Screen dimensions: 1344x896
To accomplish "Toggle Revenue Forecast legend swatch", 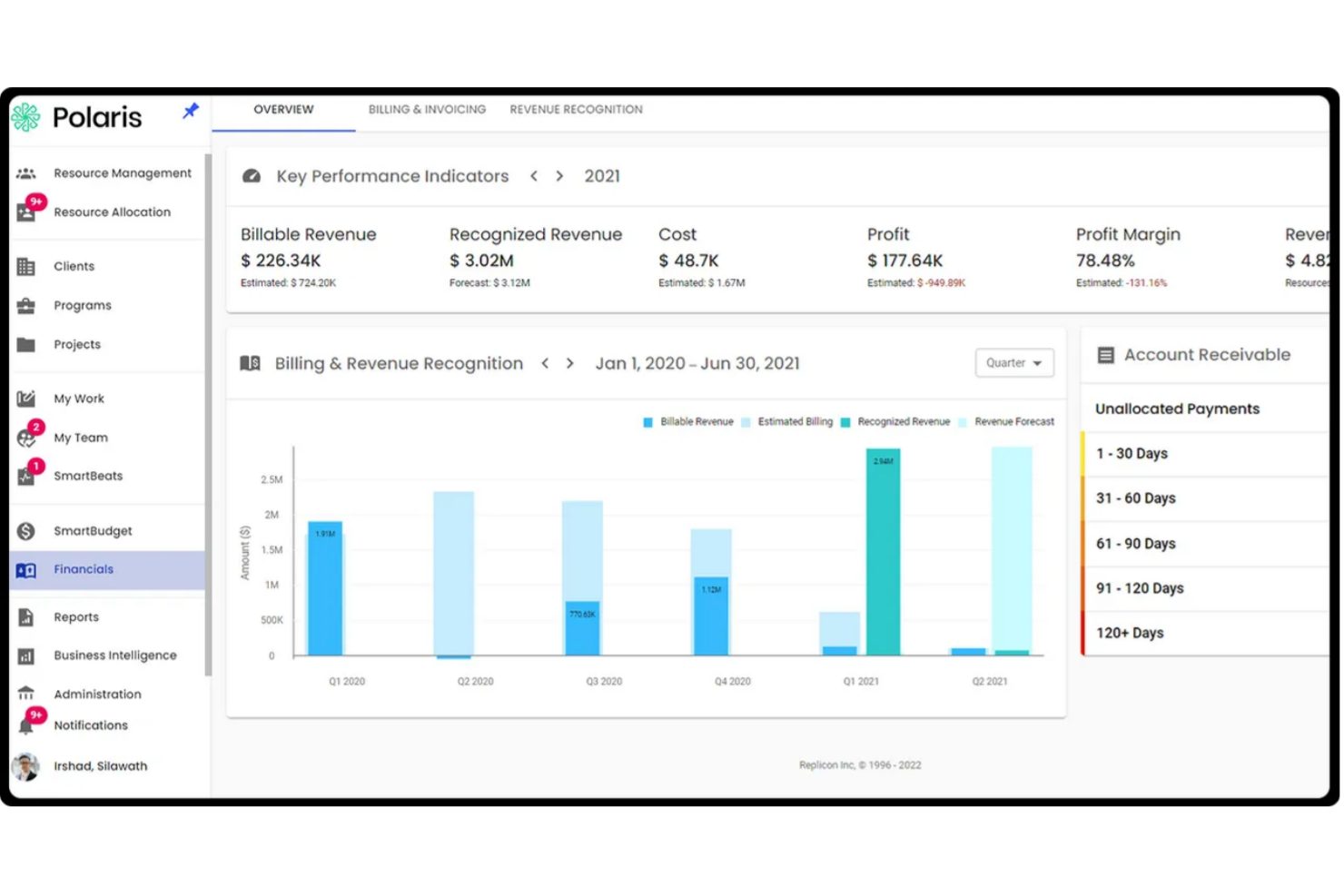I will pos(963,422).
